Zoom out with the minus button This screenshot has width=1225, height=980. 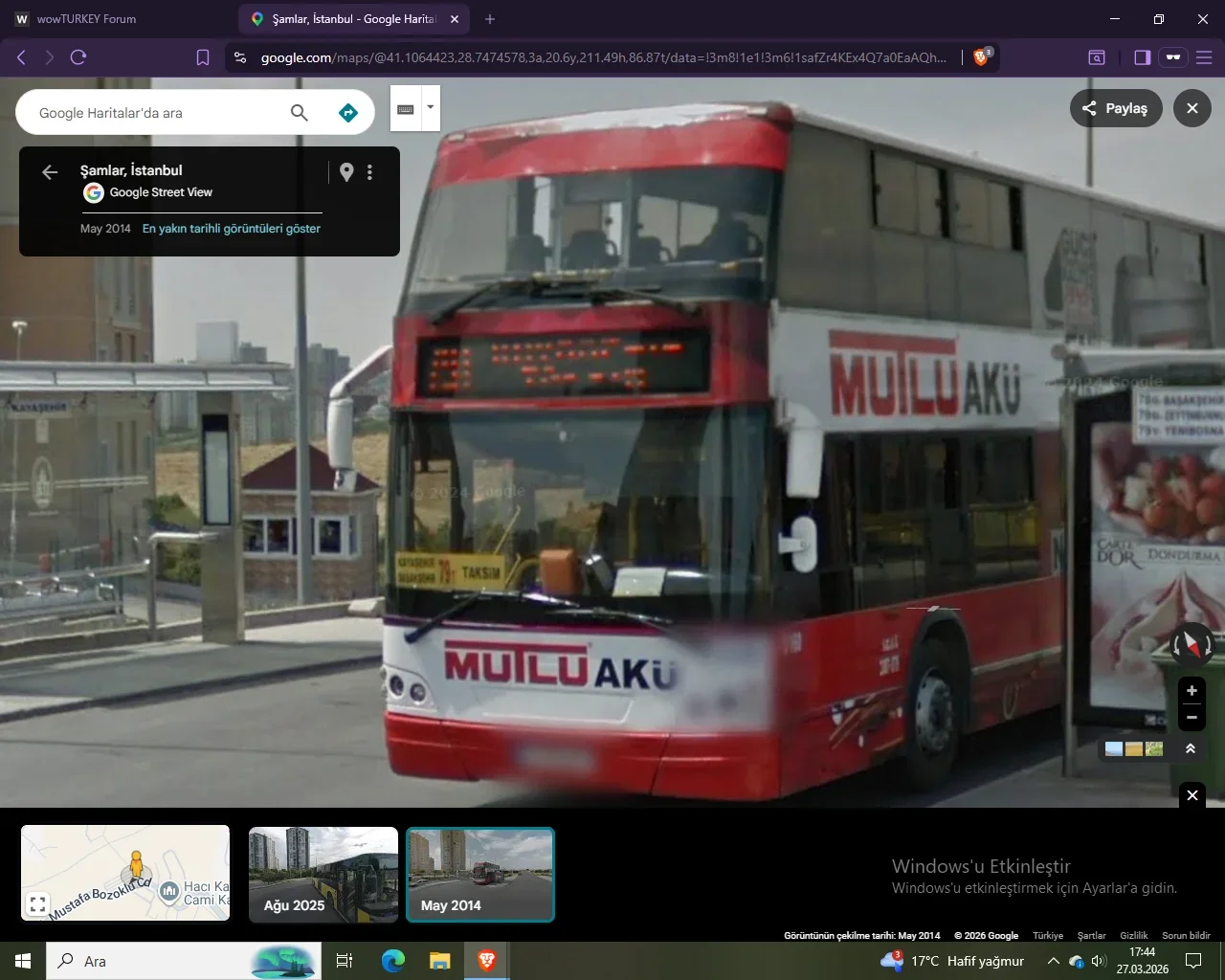point(1192,717)
